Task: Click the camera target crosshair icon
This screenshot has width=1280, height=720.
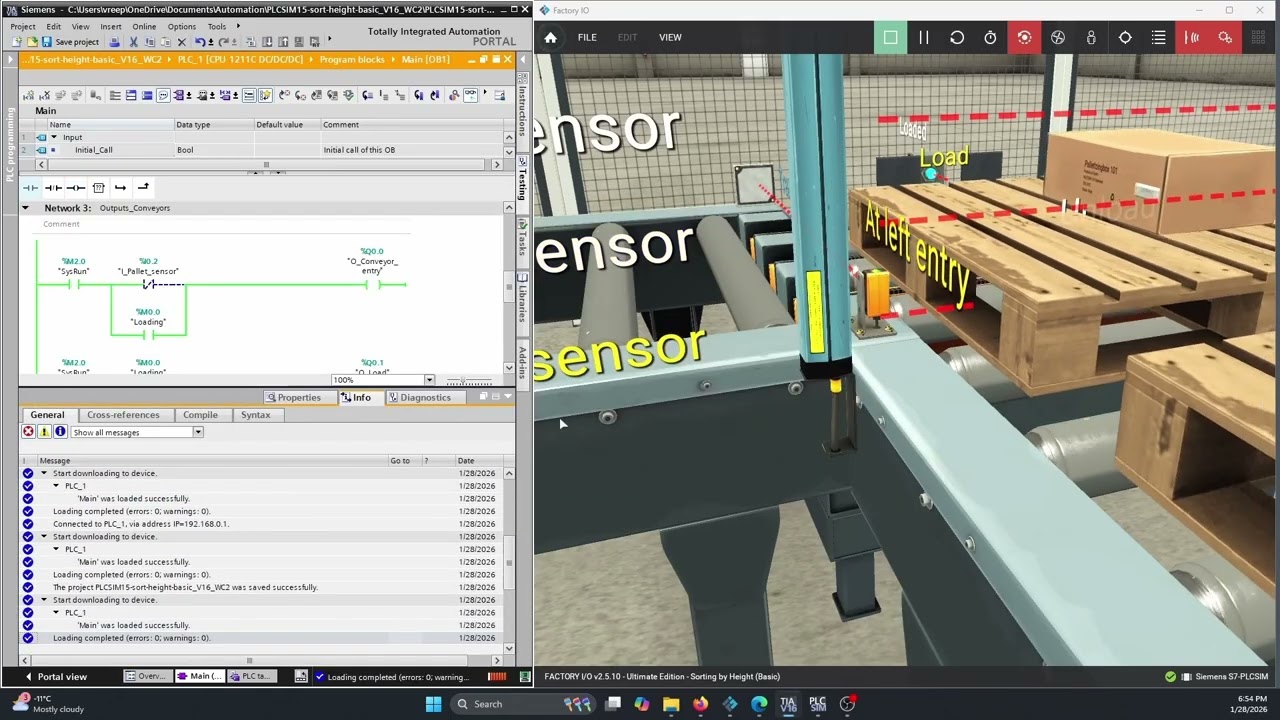Action: (1125, 38)
